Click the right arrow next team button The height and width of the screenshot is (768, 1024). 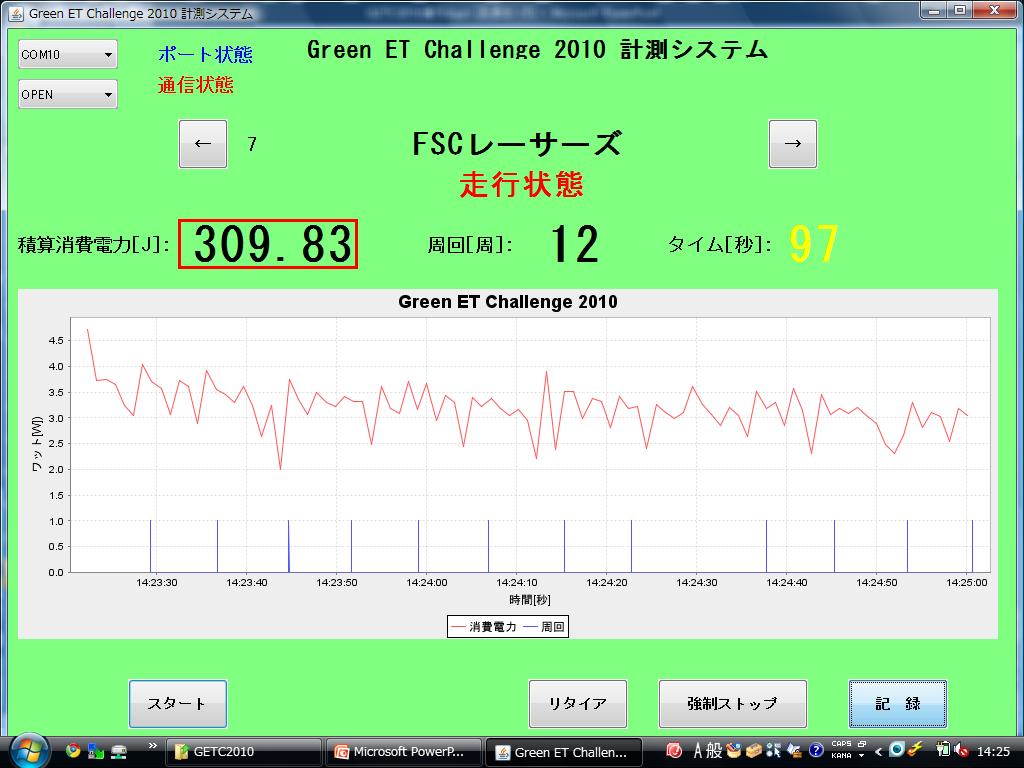(792, 144)
